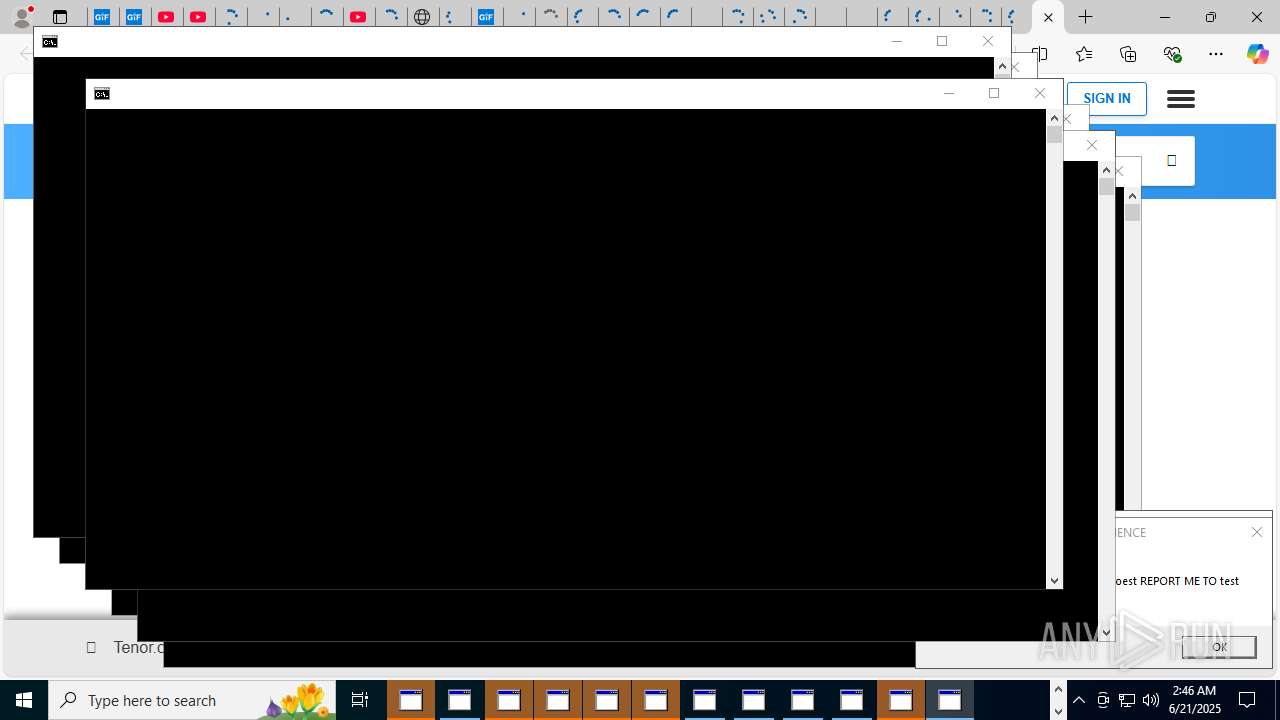Open the notification center icon
The image size is (1280, 720).
(x=1247, y=700)
